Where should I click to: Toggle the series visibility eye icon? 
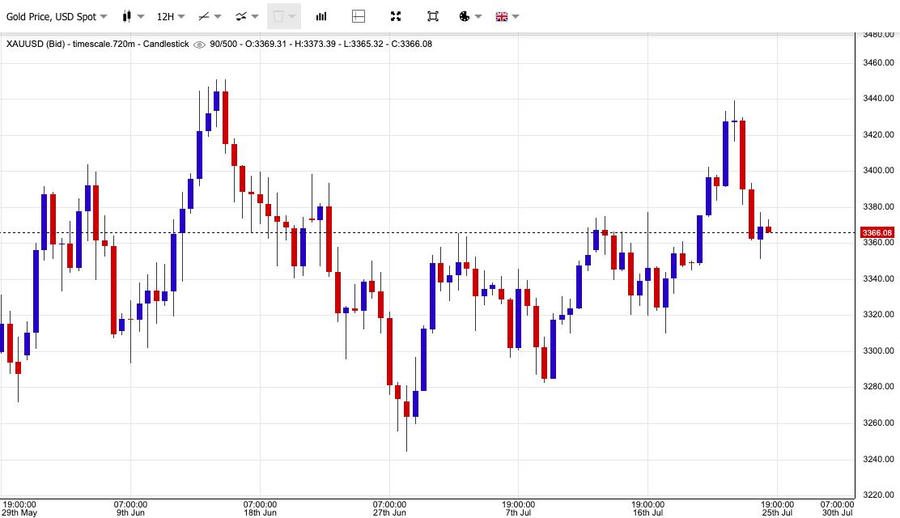click(200, 44)
